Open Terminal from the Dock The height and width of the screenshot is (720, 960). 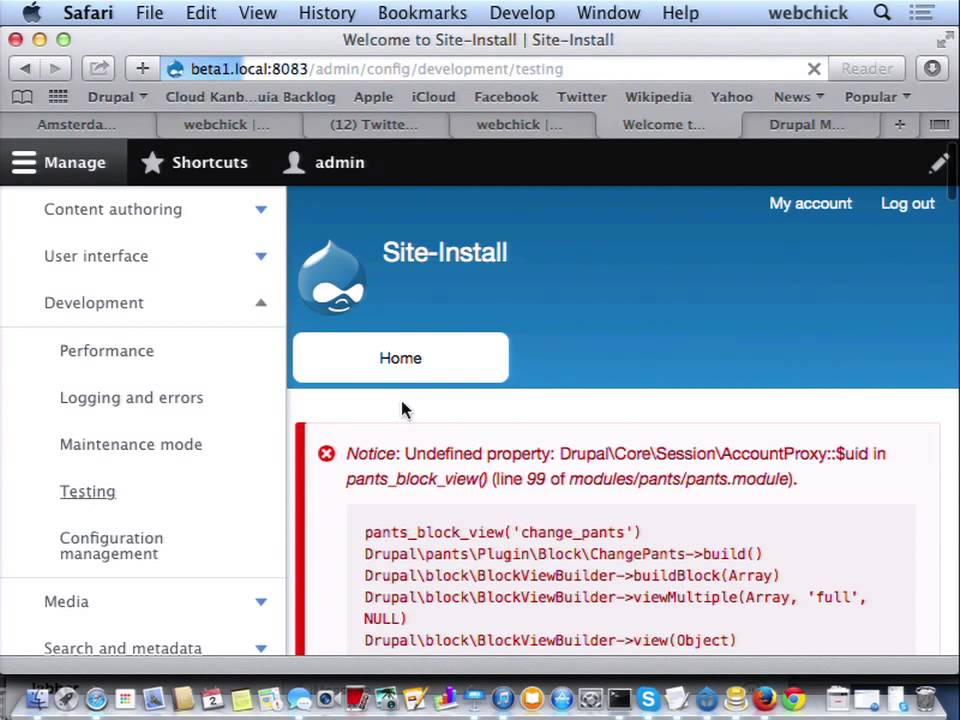[x=620, y=699]
